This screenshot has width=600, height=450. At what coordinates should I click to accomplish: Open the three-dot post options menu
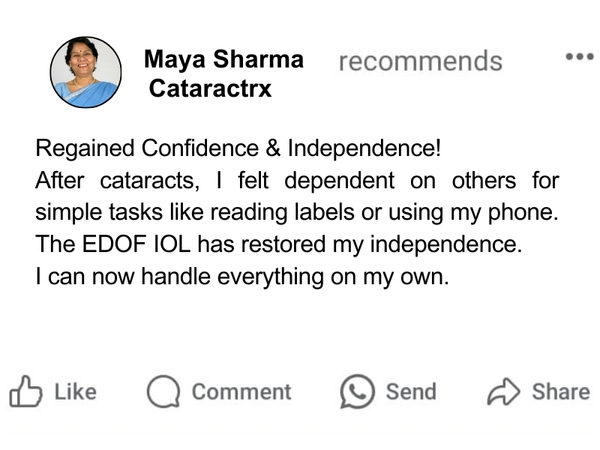coord(580,57)
